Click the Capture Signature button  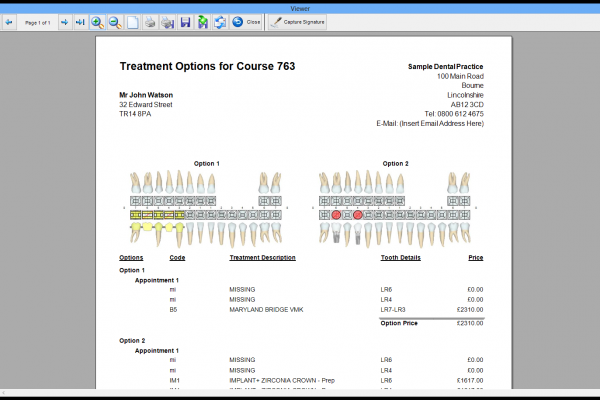(298, 22)
